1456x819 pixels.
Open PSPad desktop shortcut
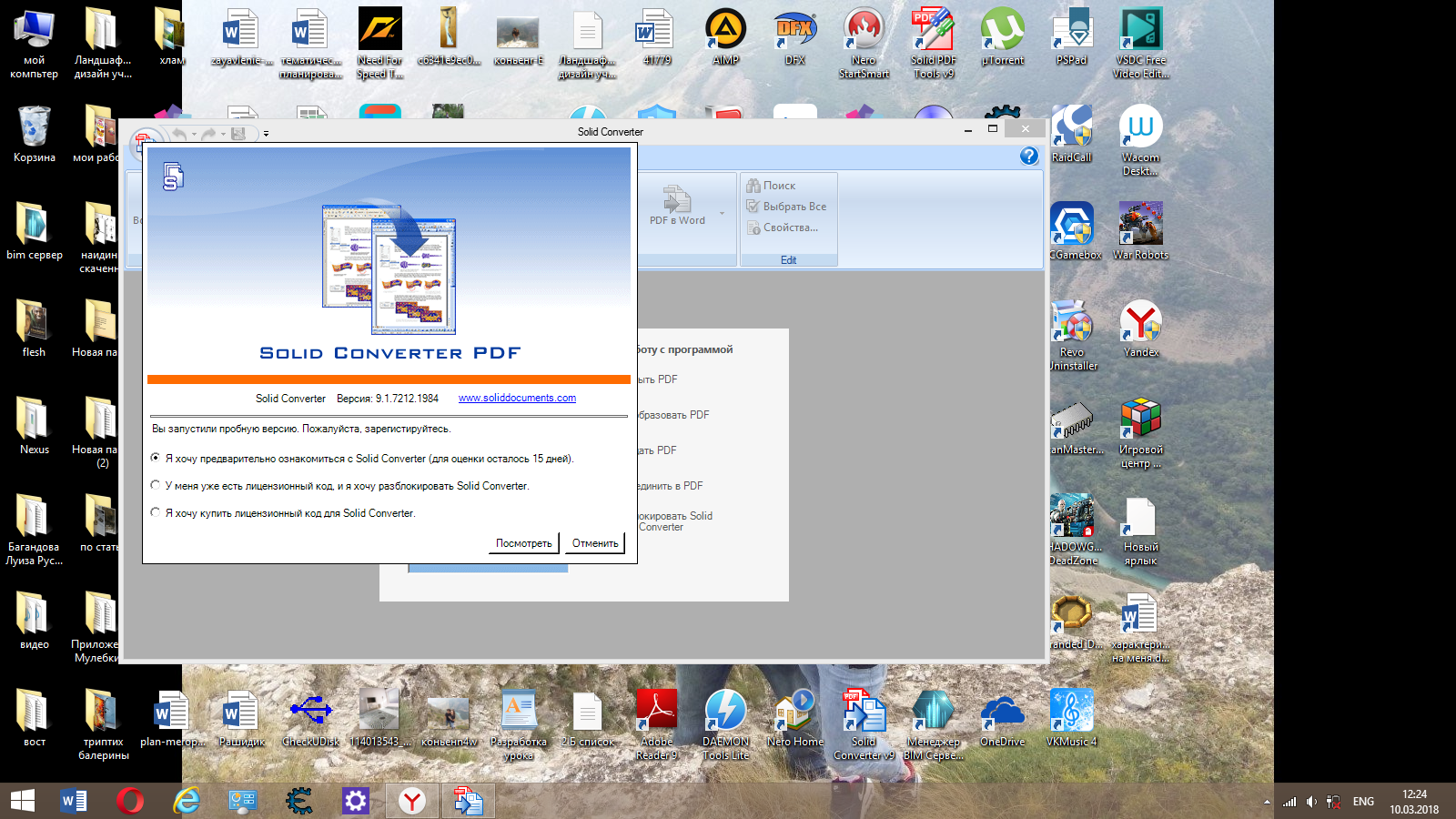tap(1071, 37)
